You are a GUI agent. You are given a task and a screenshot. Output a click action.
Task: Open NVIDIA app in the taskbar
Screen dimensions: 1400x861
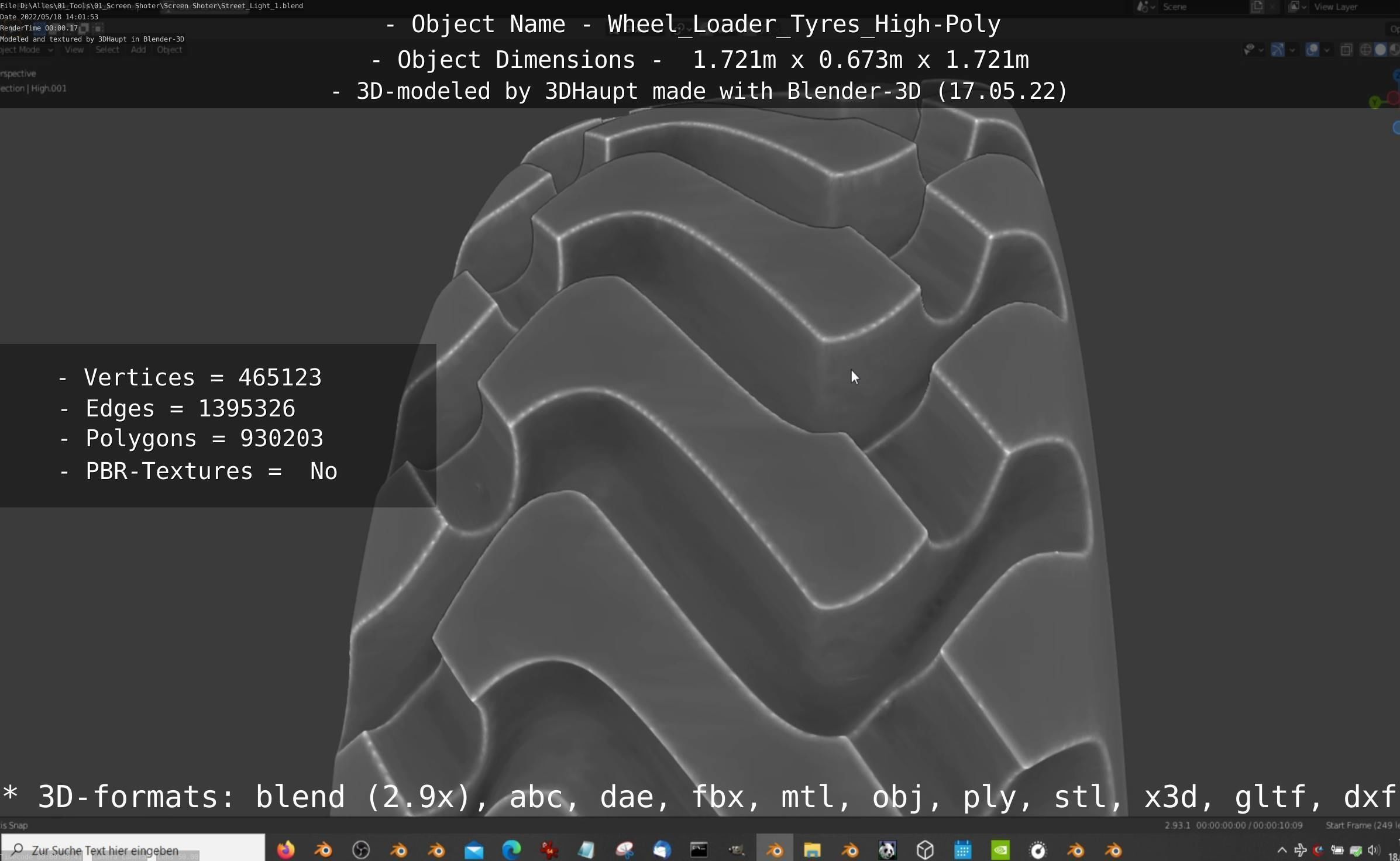coord(1000,849)
